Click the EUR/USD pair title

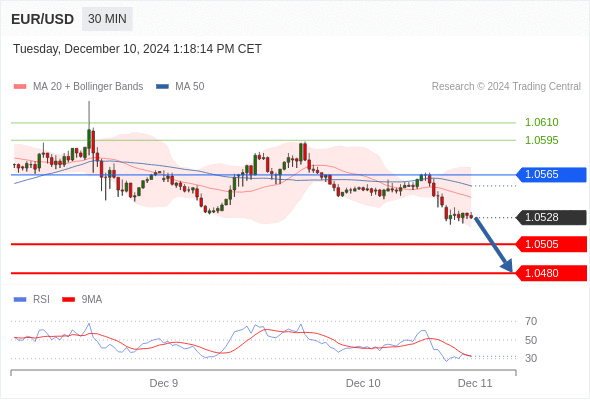click(43, 19)
